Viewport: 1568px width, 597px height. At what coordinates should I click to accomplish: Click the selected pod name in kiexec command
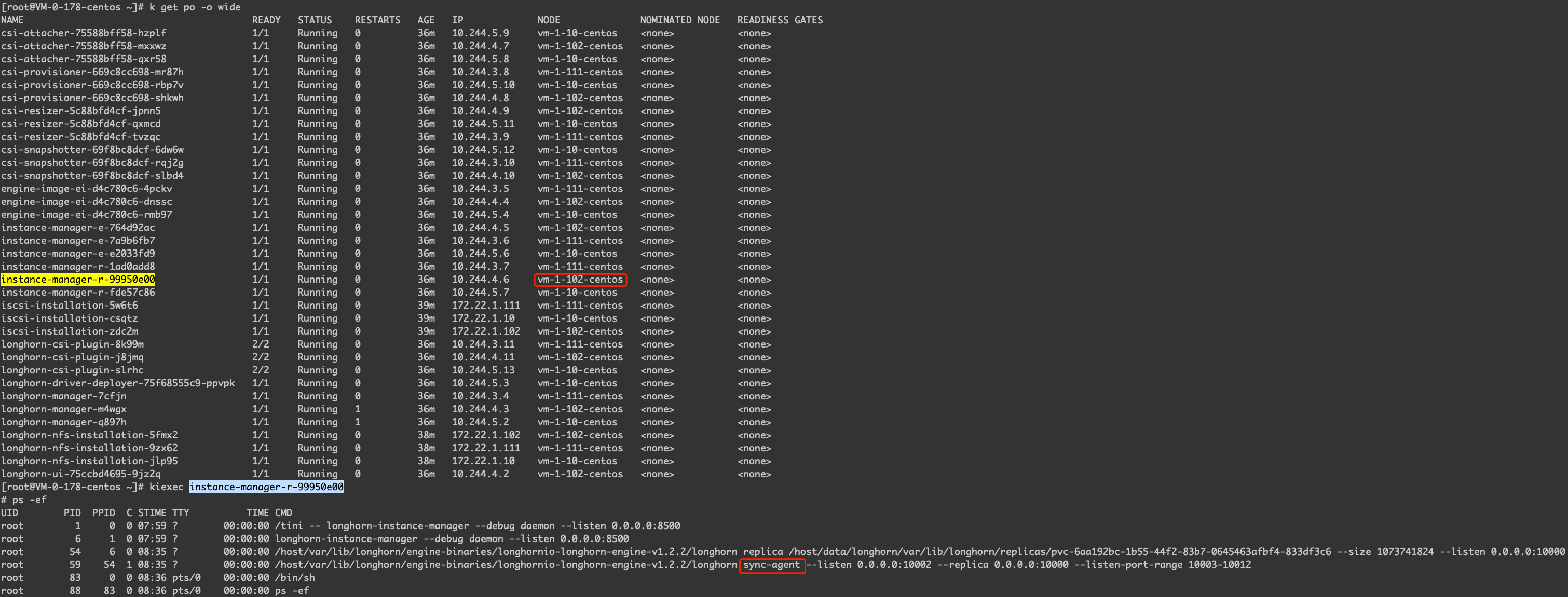click(x=266, y=487)
